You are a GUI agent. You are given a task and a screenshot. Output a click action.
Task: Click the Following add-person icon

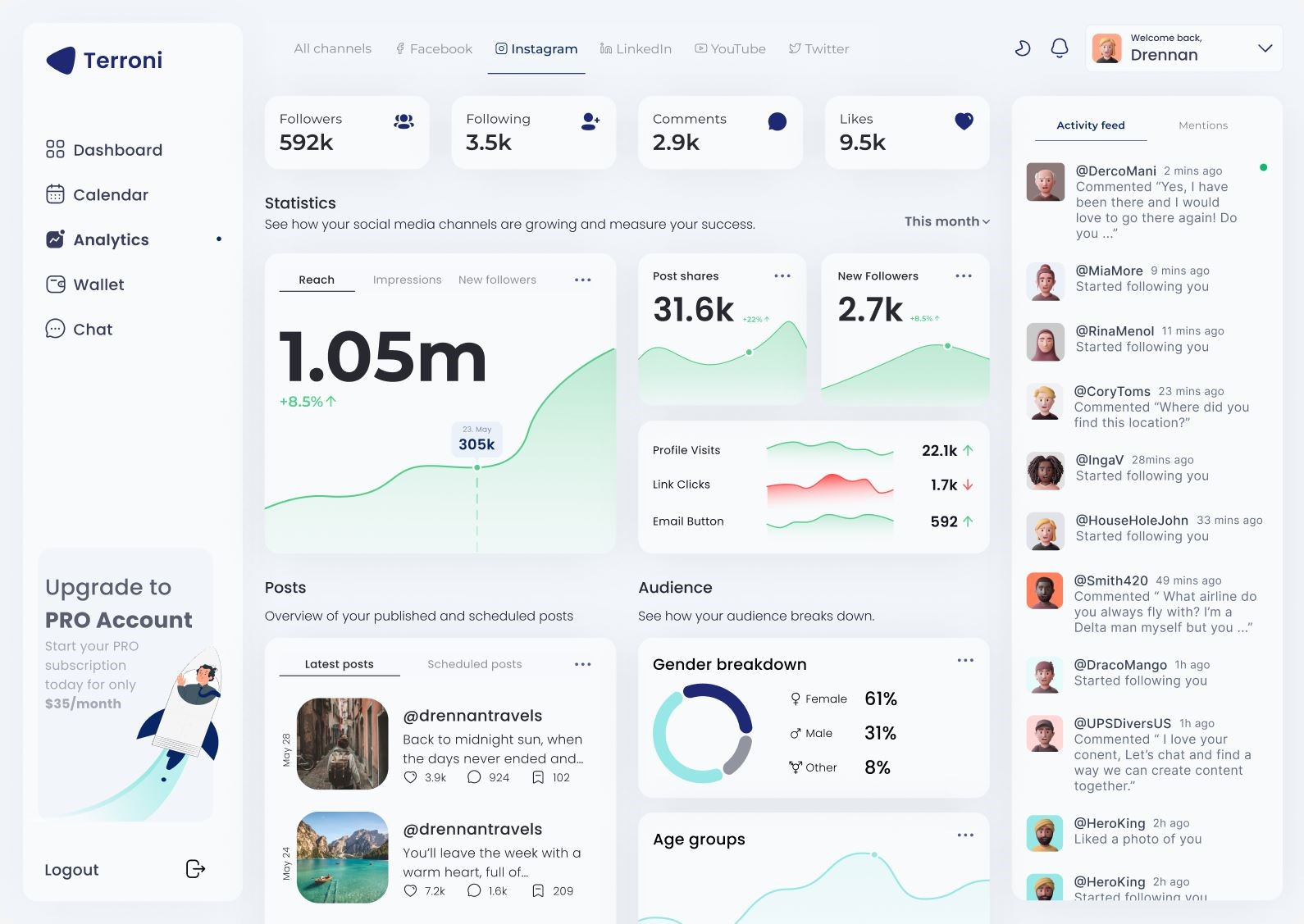click(x=590, y=121)
